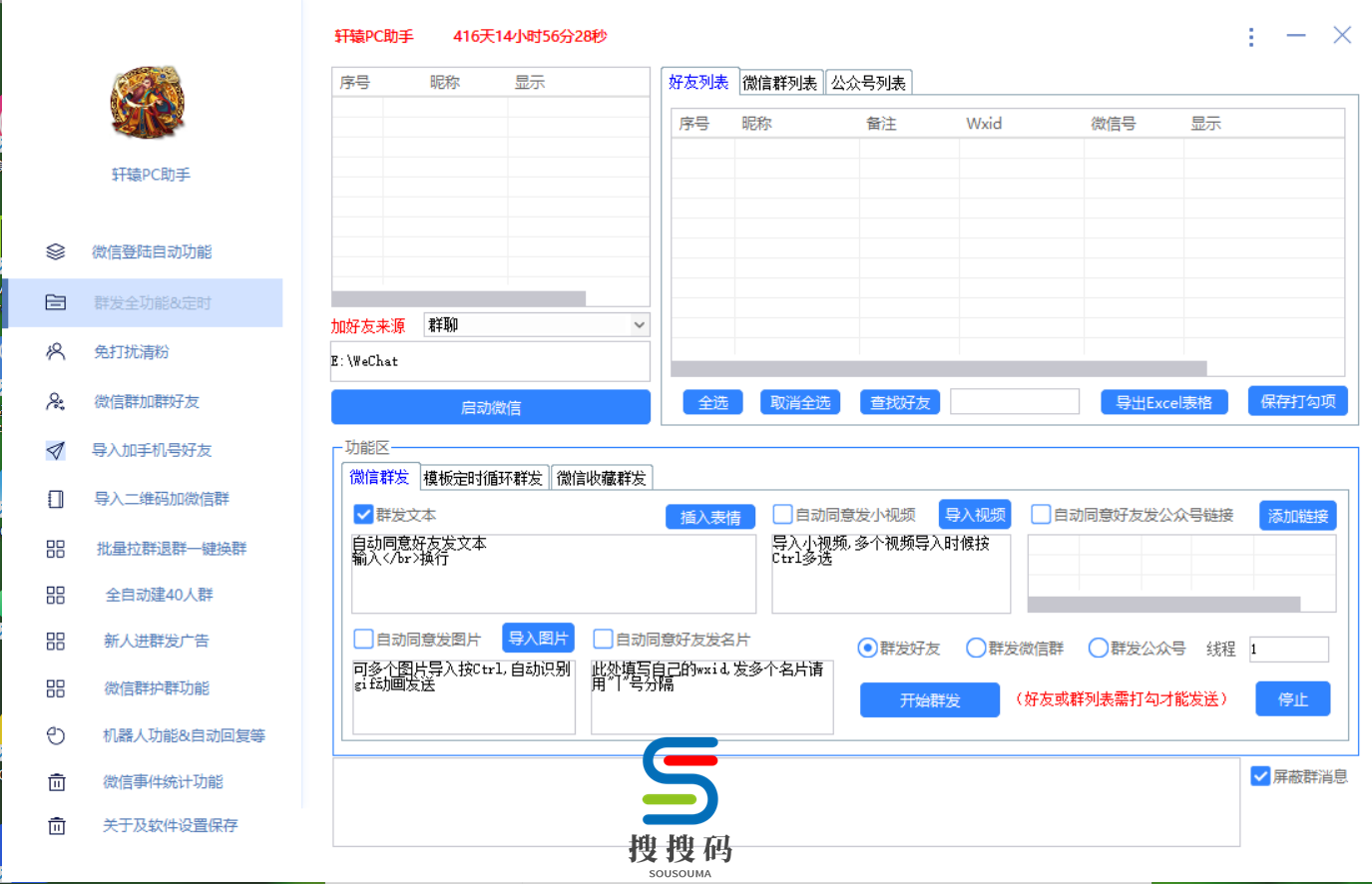Enable 自动同意好友发名片 checkbox
This screenshot has width=1372, height=884.
(x=603, y=639)
